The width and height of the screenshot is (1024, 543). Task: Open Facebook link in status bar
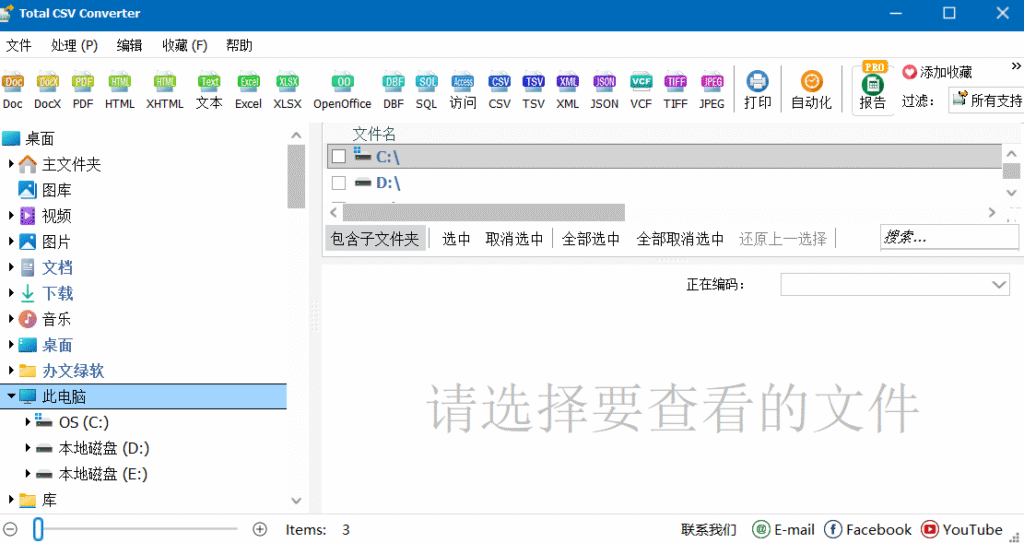click(868, 529)
